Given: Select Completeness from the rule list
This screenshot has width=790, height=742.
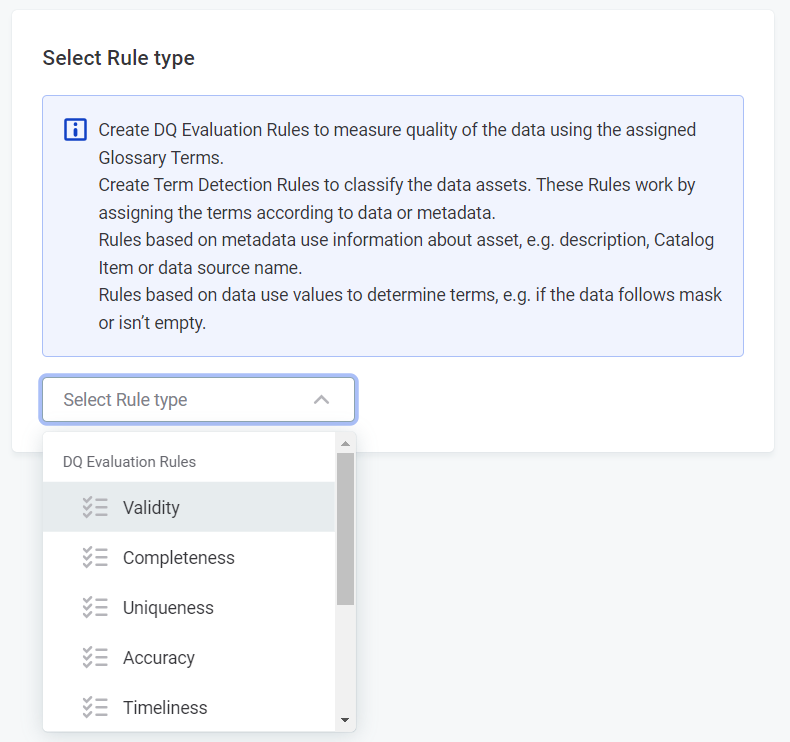Looking at the screenshot, I should [178, 558].
